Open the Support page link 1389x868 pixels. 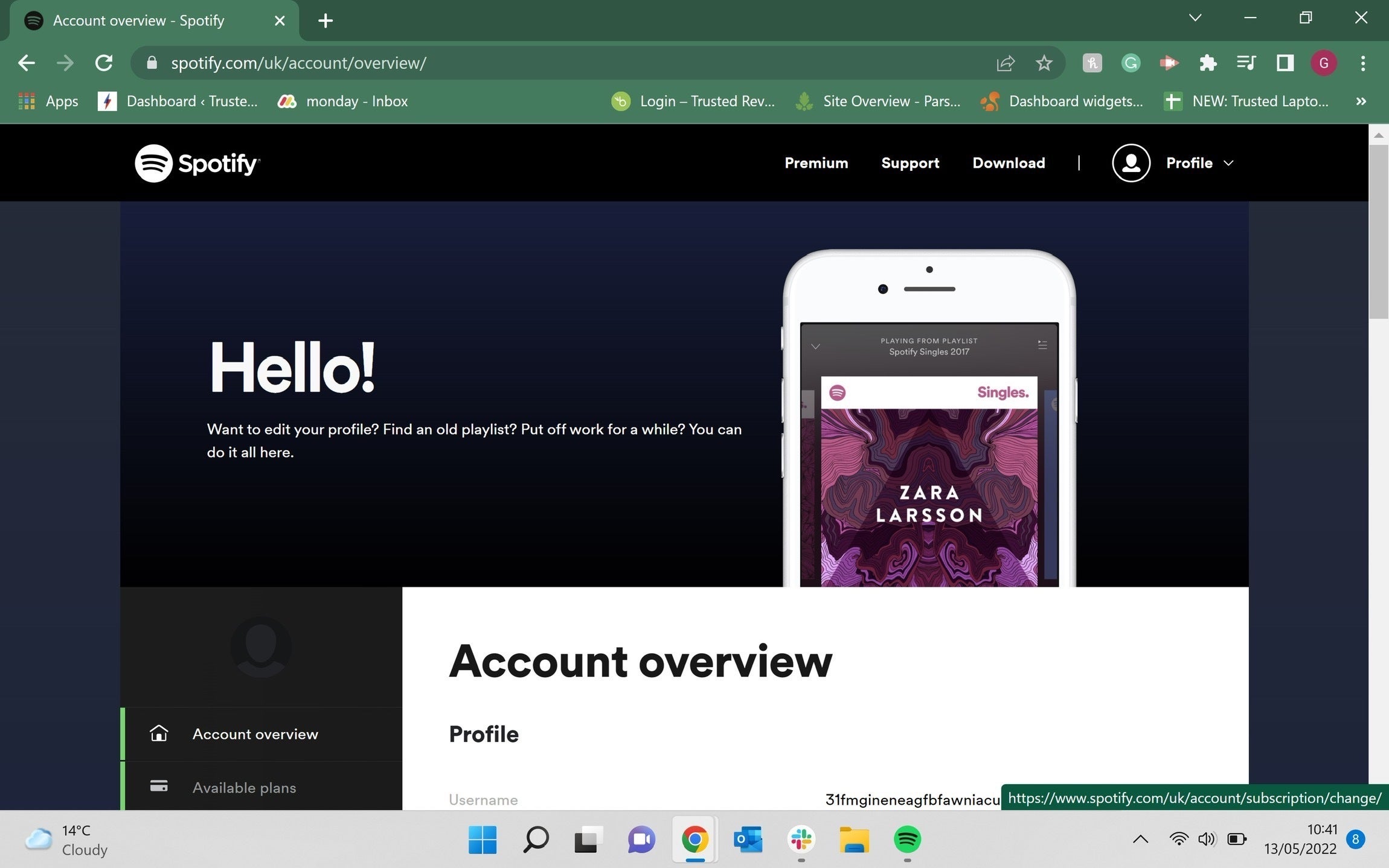coord(910,163)
